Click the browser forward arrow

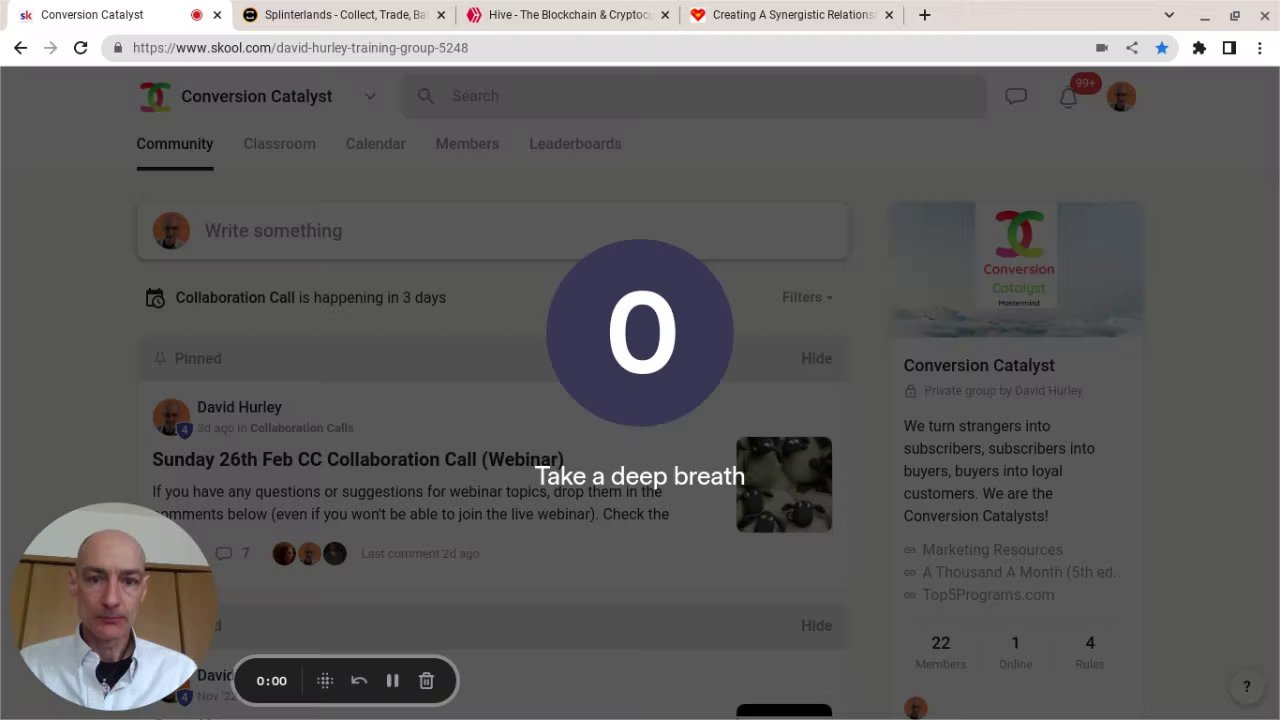[x=50, y=47]
